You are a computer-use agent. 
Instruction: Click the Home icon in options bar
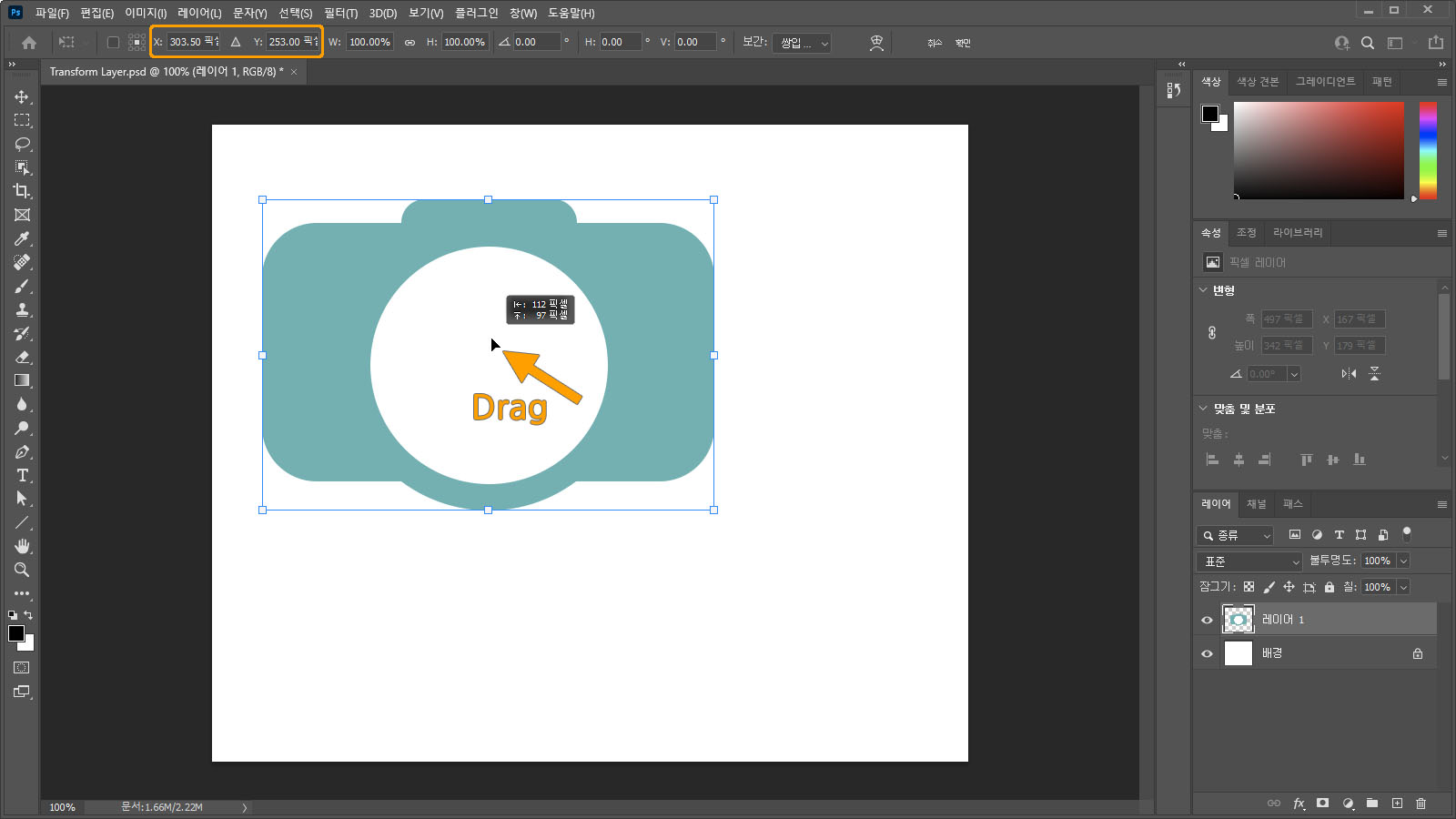point(29,43)
